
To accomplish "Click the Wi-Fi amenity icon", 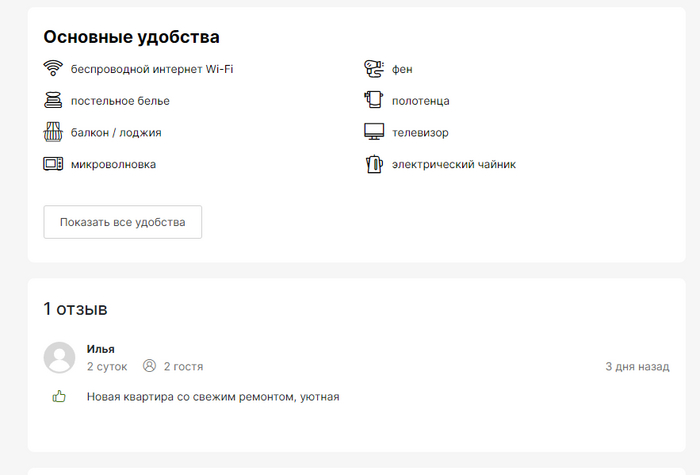I will (53, 68).
